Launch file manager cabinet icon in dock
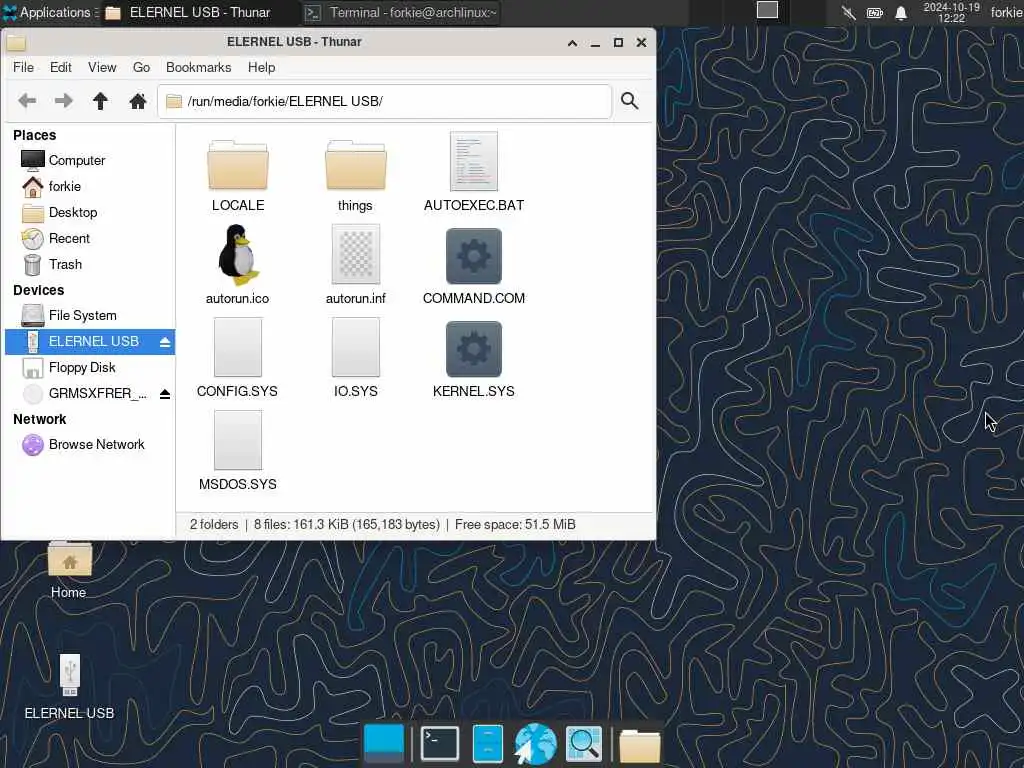 click(x=487, y=744)
